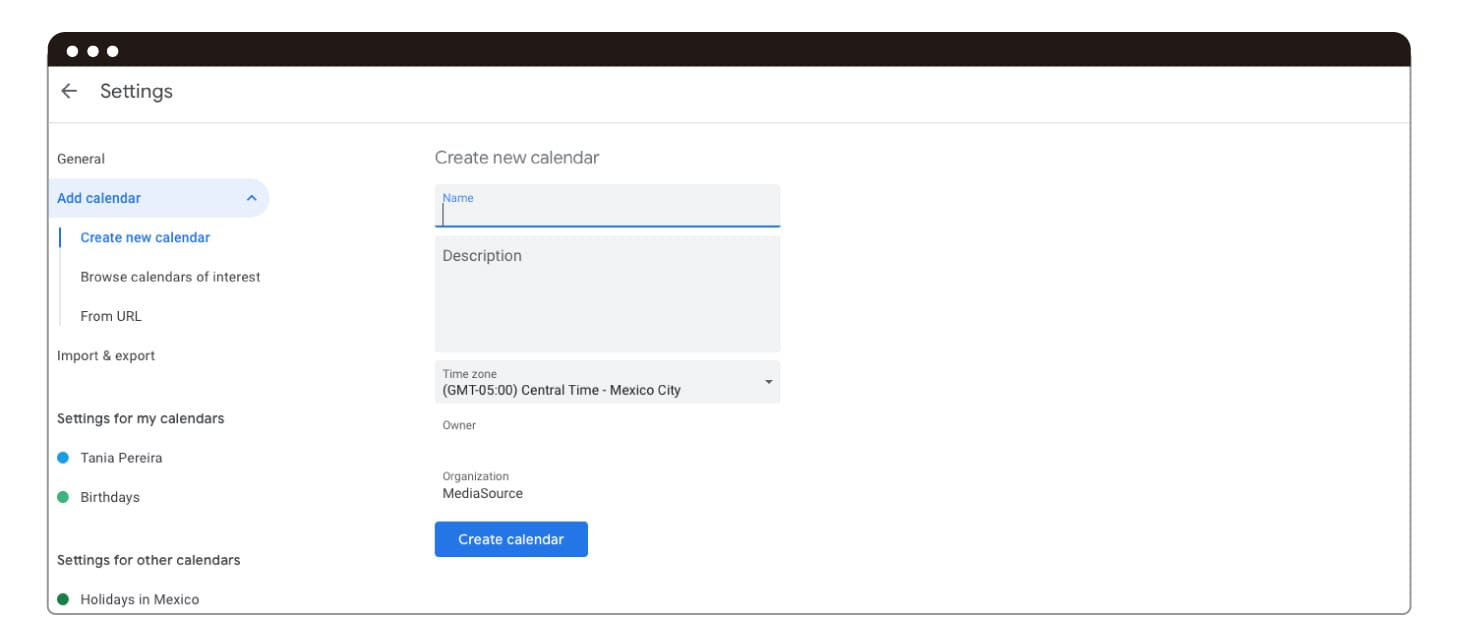Select the From URL option
The height and width of the screenshot is (639, 1458).
click(x=111, y=316)
